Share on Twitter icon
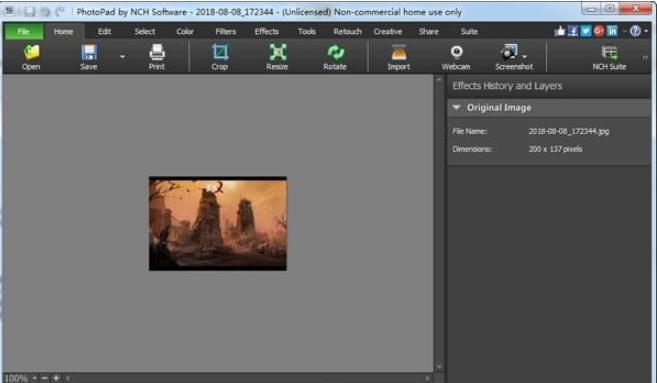 pyautogui.click(x=586, y=31)
